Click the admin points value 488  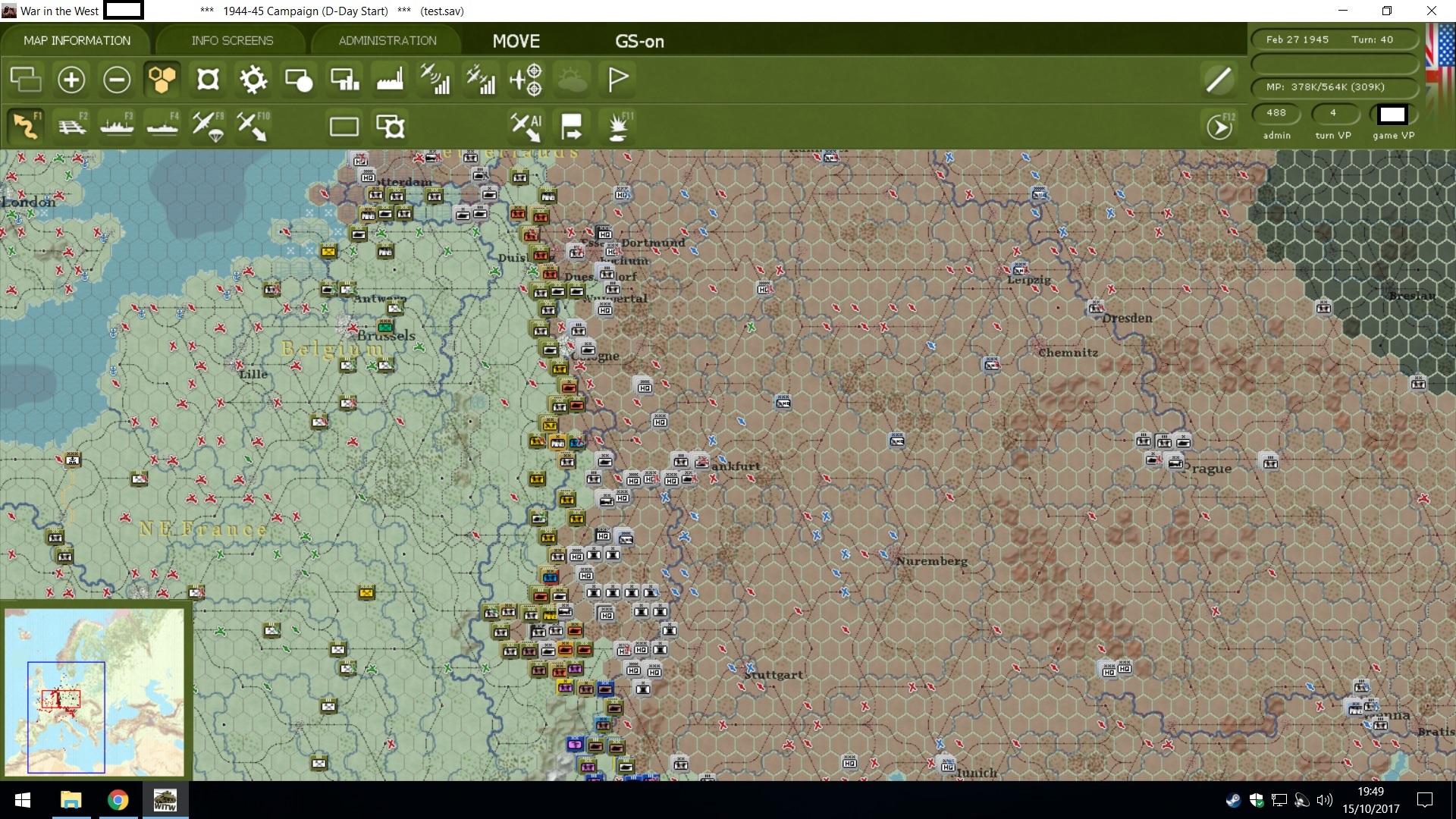click(1276, 112)
